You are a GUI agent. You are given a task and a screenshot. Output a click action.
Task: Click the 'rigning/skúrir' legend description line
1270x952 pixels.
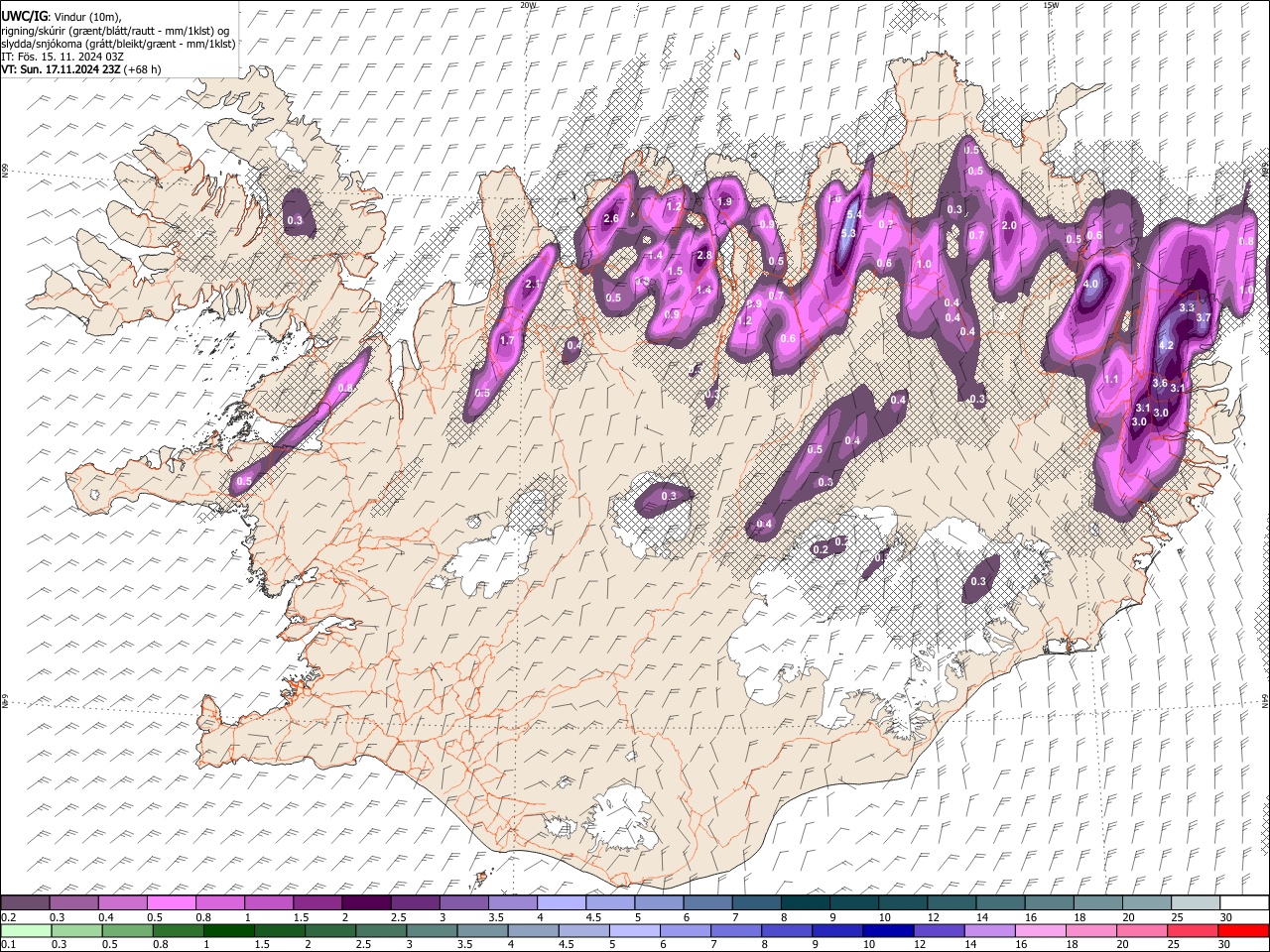coord(115,31)
